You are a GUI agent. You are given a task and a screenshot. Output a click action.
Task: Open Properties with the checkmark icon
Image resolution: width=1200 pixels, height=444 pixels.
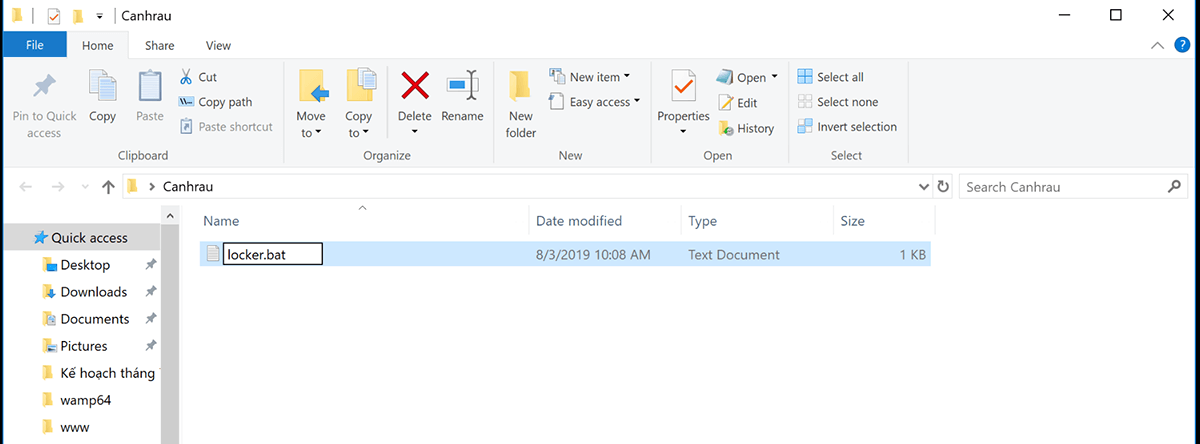pyautogui.click(x=683, y=88)
